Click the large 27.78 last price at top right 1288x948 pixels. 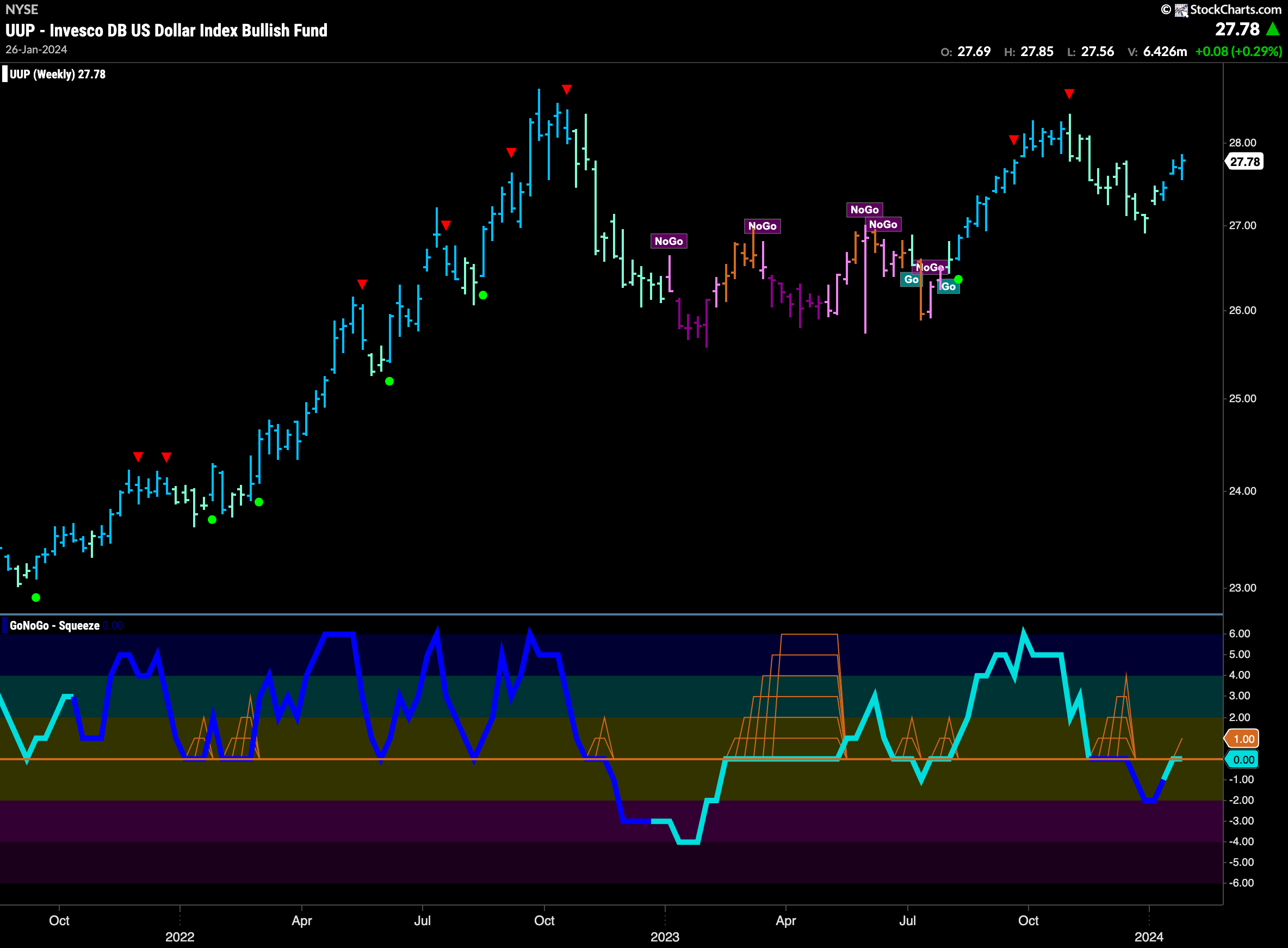(1237, 29)
